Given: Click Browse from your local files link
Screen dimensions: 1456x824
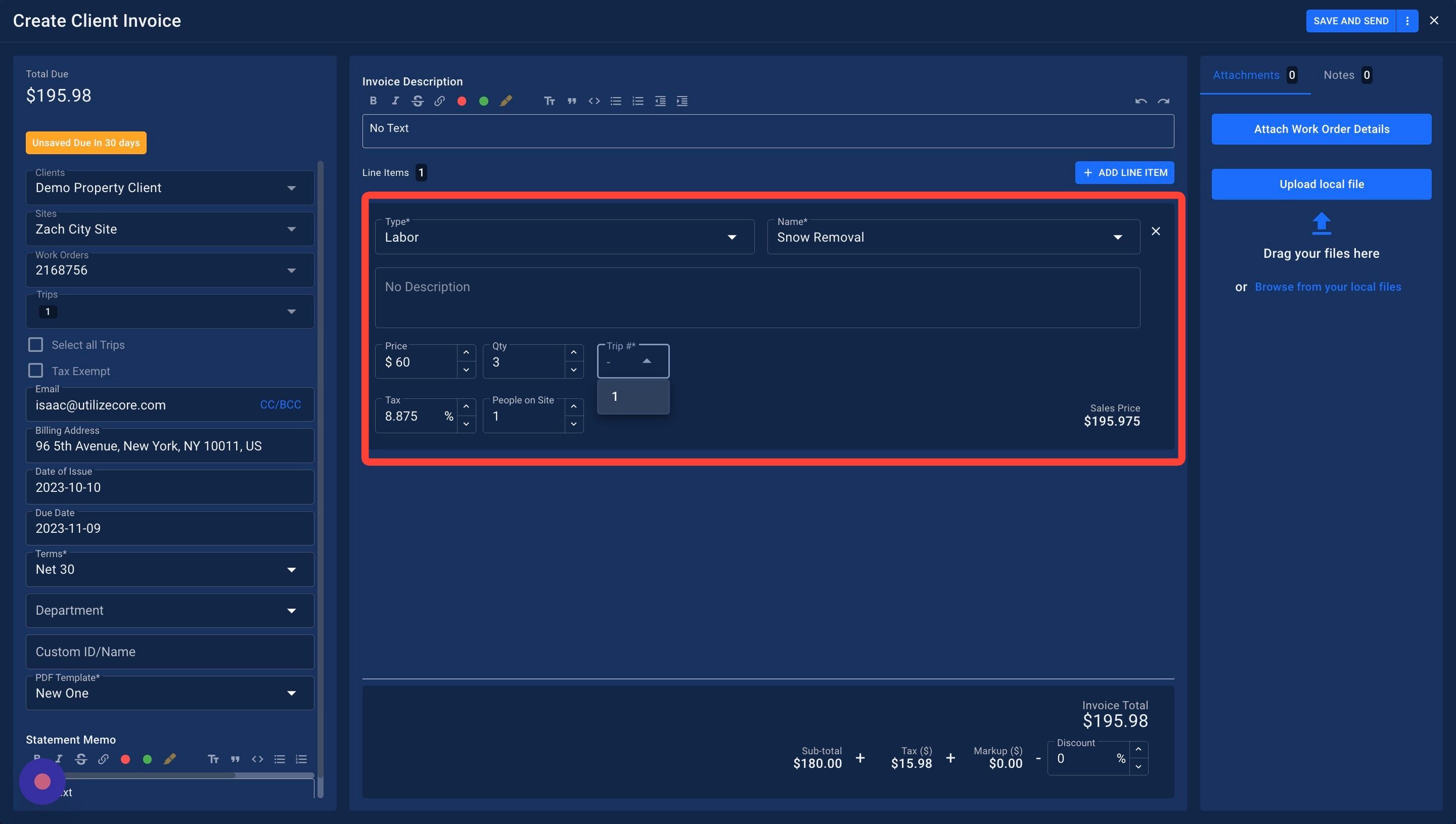Looking at the screenshot, I should pyautogui.click(x=1328, y=287).
